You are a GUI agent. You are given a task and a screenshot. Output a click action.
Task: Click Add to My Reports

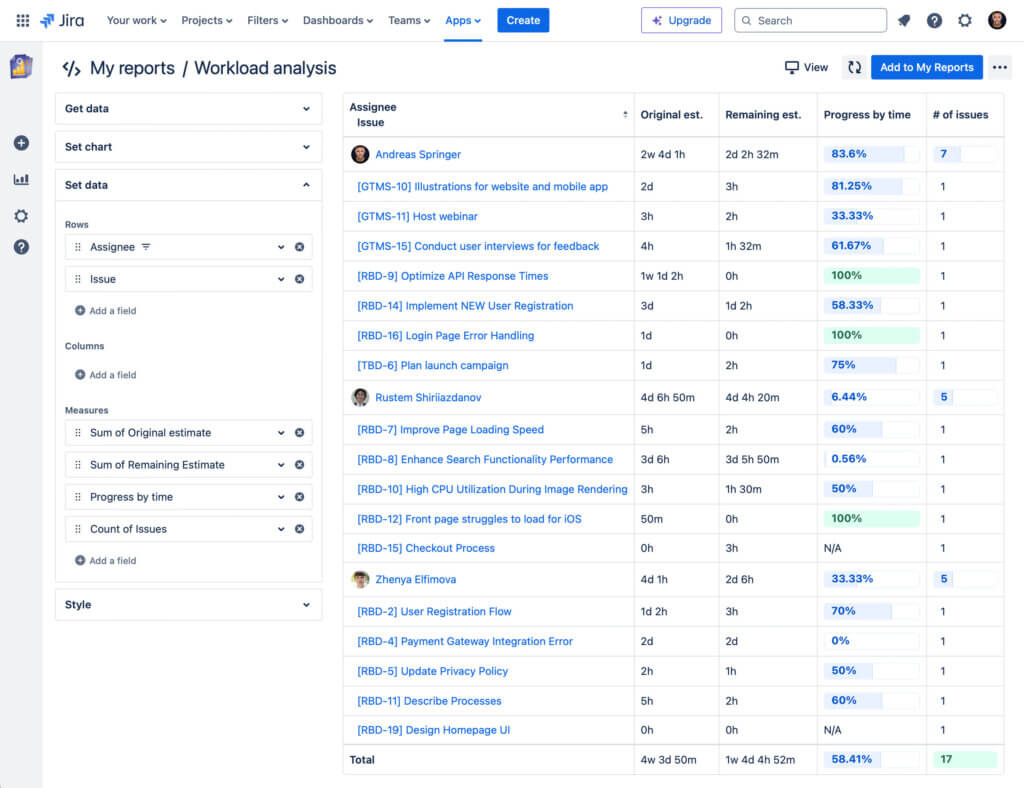point(926,67)
